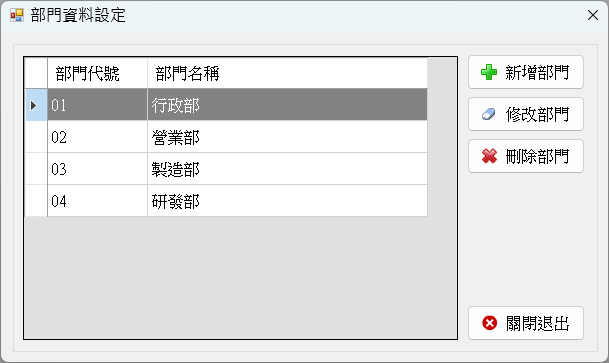Close the 部門資料設定 window
The width and height of the screenshot is (609, 363).
(x=593, y=15)
